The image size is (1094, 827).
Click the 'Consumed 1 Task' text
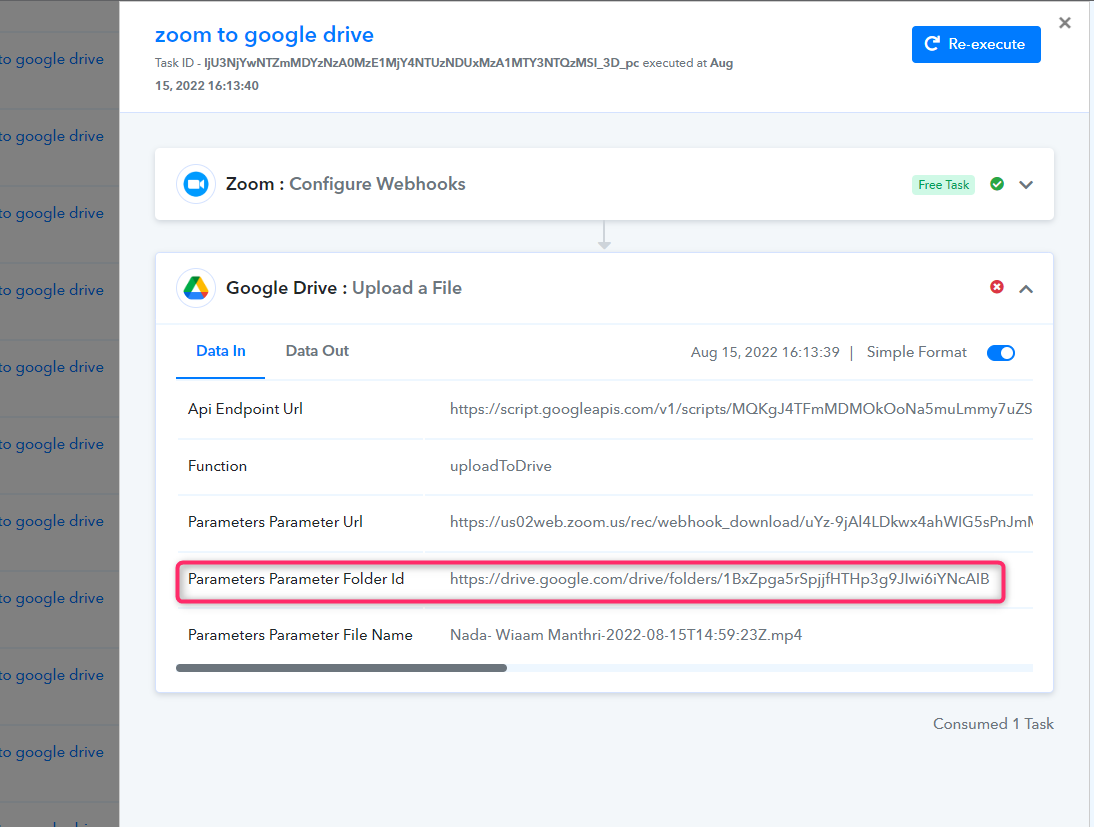tap(994, 724)
